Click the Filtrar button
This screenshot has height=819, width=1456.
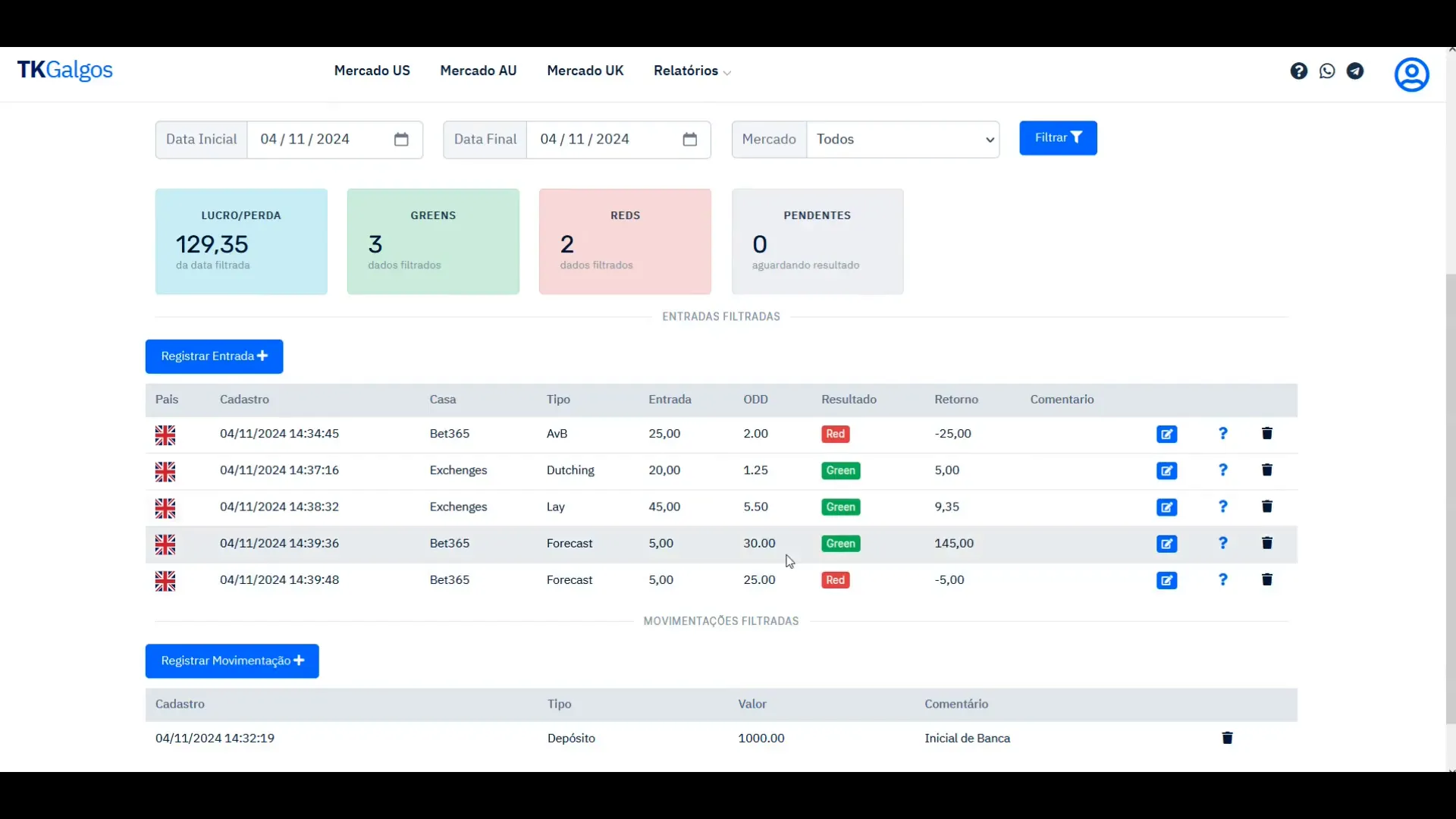1058,138
